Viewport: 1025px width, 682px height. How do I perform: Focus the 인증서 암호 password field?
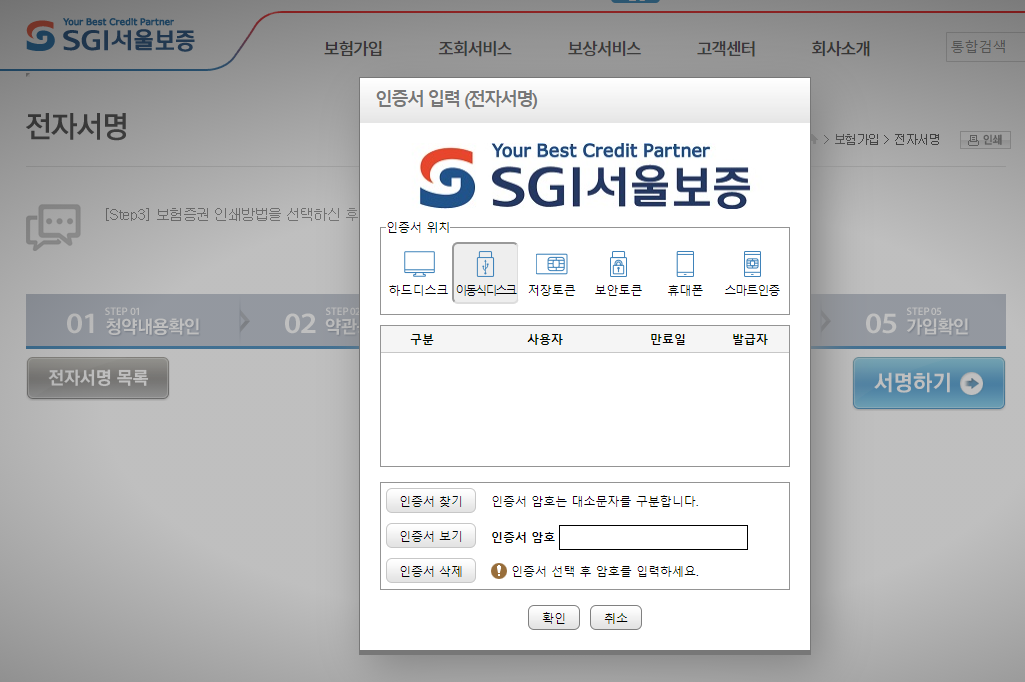tap(653, 537)
